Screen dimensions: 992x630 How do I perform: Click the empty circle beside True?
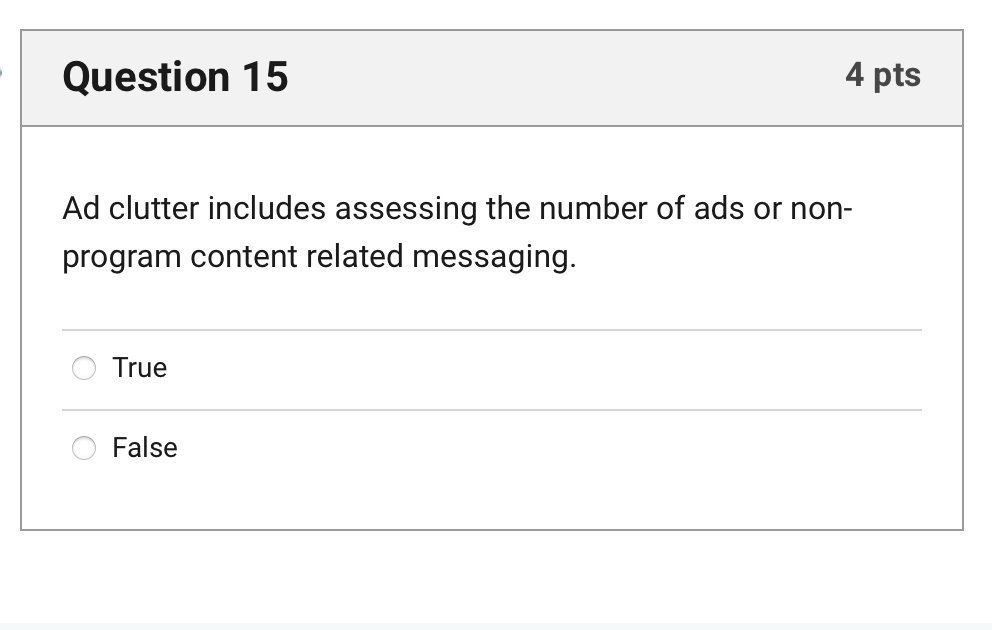coord(85,368)
